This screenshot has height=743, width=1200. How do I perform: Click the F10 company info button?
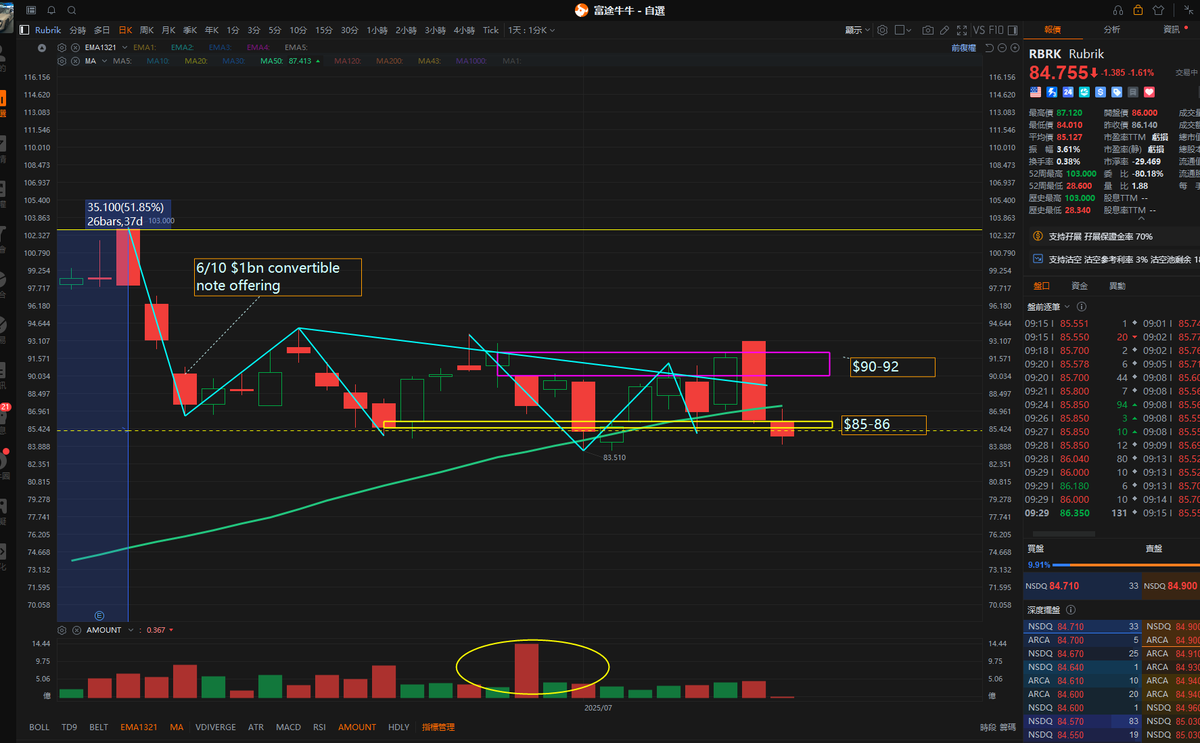pyautogui.click(x=996, y=30)
